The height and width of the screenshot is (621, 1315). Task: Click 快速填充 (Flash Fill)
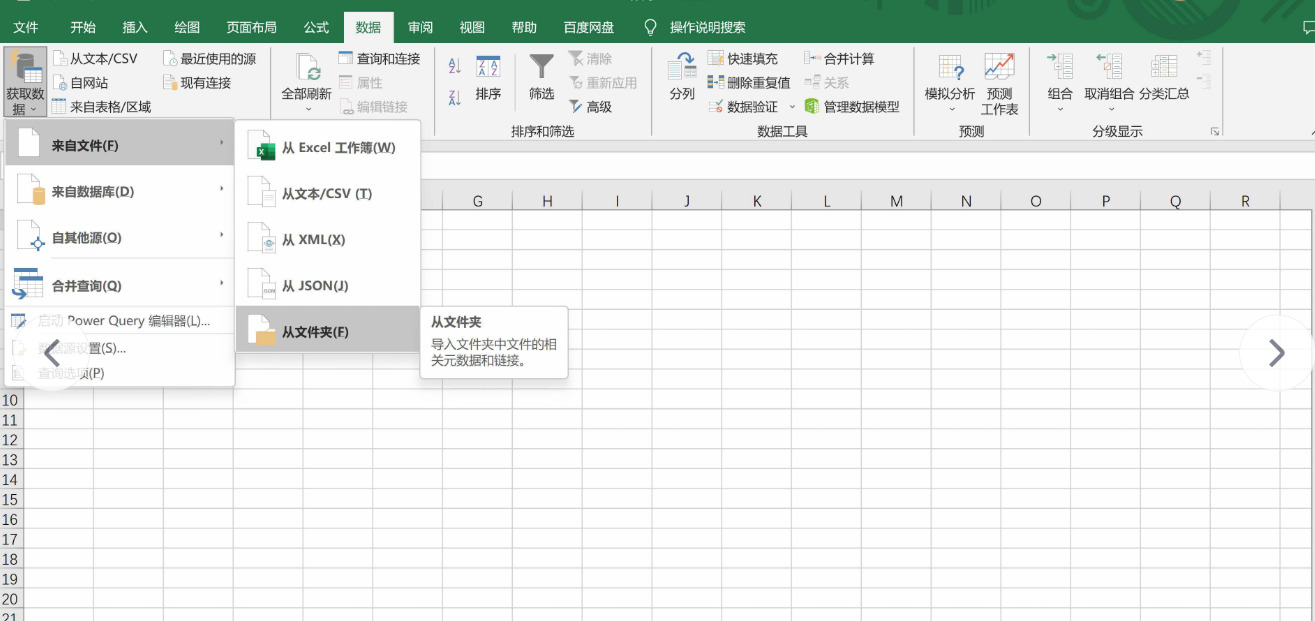point(742,59)
